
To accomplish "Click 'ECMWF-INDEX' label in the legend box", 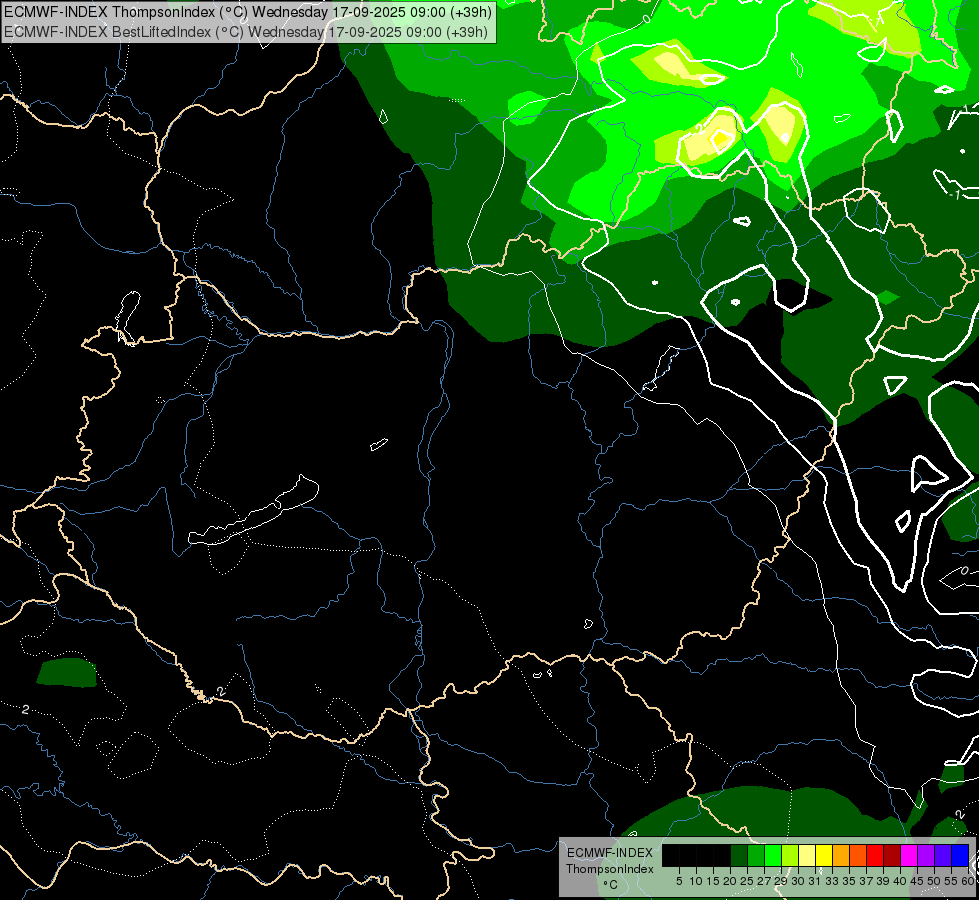I will coord(610,853).
